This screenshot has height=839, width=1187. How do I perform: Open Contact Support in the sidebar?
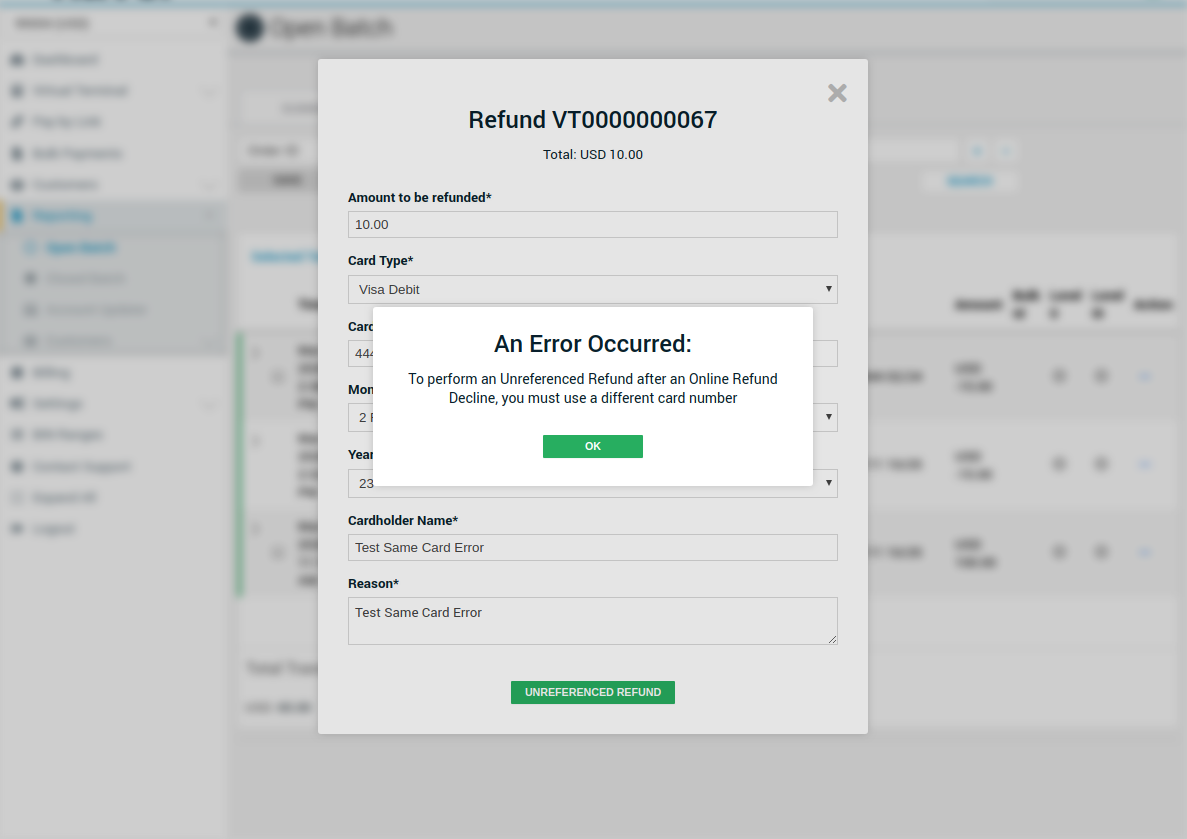pyautogui.click(x=80, y=467)
